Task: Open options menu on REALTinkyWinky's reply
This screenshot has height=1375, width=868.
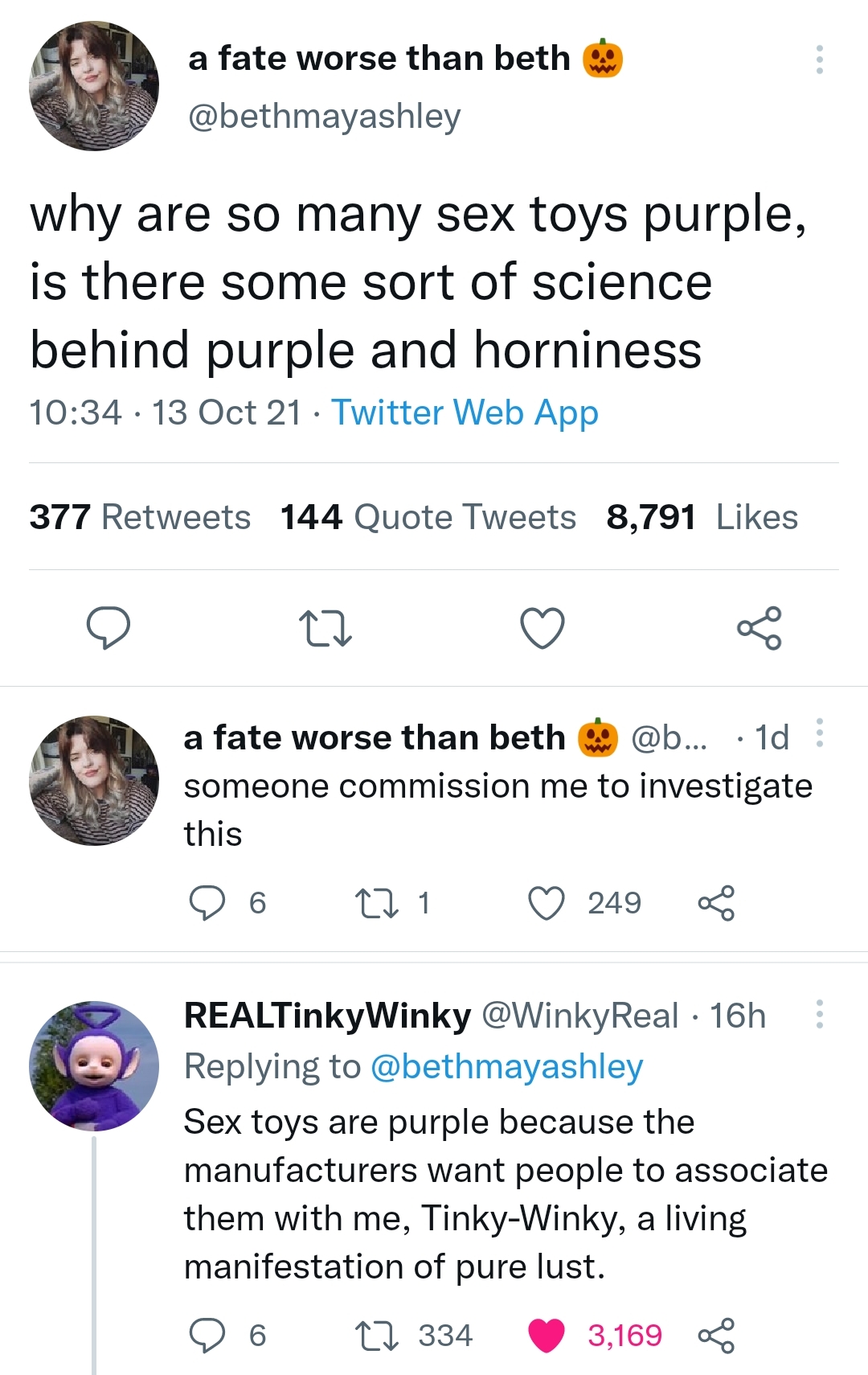Action: point(819,1014)
